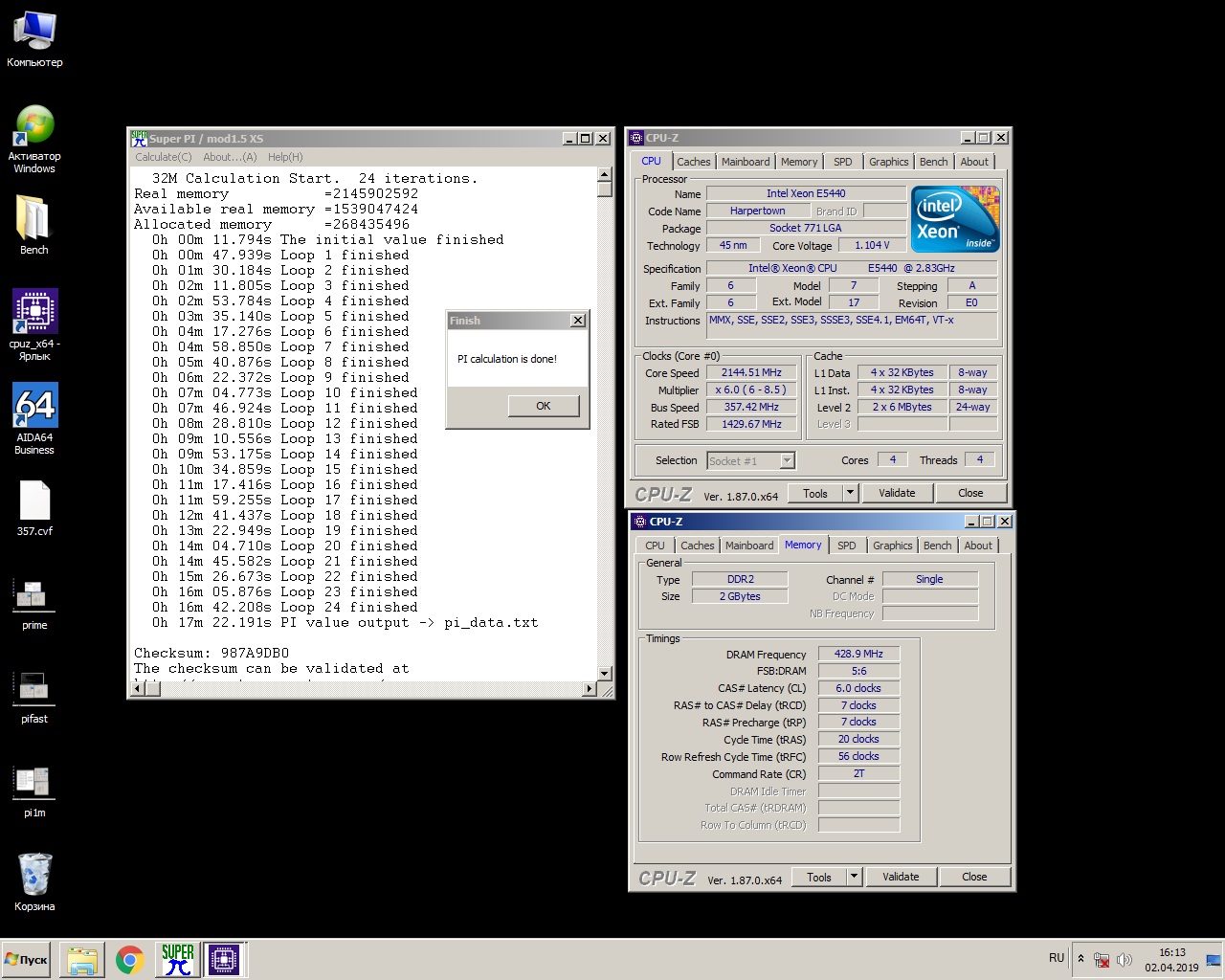Select the Bench tab in lower CPU-Z window

pyautogui.click(x=938, y=546)
